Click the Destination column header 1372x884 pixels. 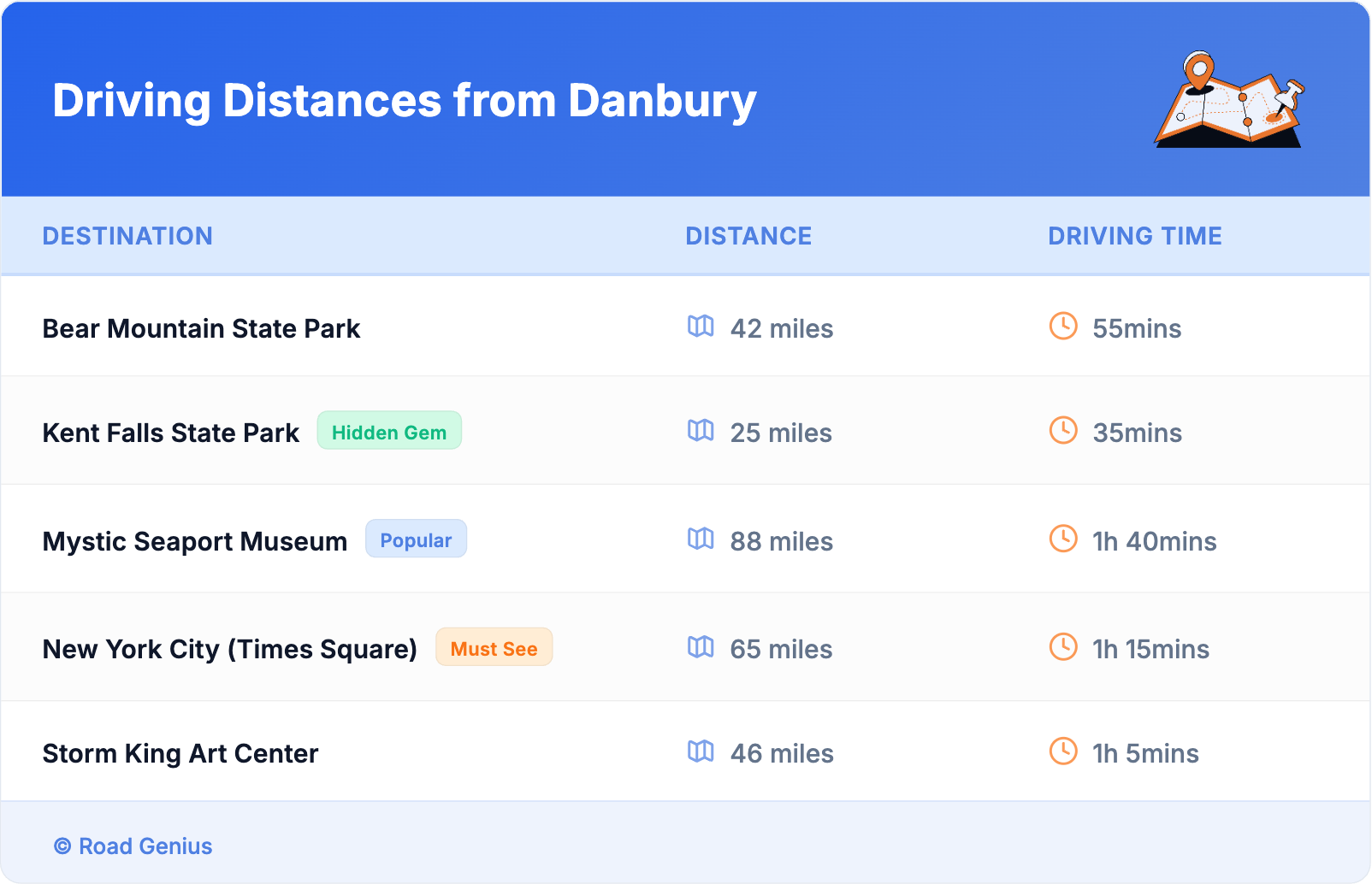127,236
